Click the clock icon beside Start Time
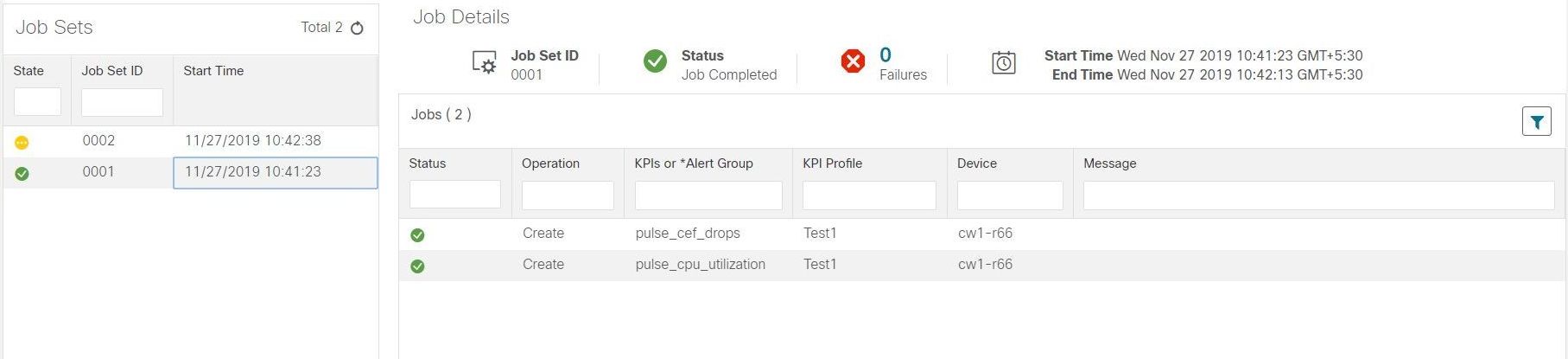This screenshot has height=359, width=1568. (x=1003, y=62)
